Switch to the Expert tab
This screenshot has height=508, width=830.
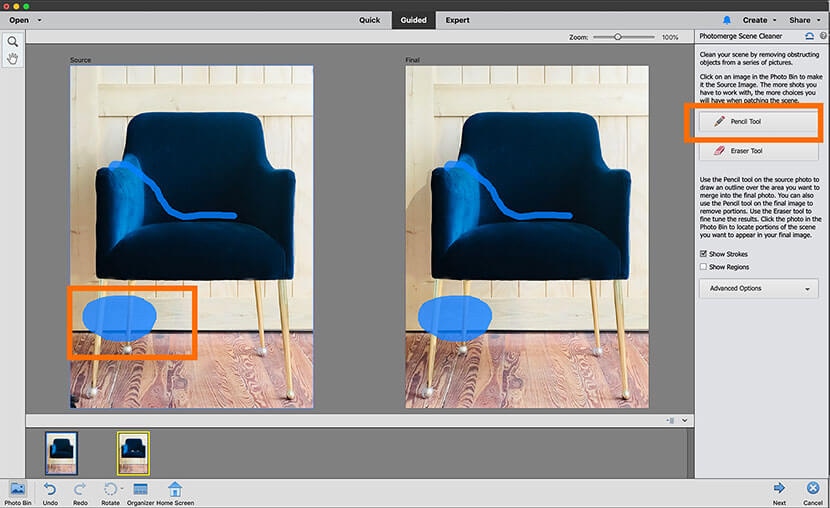[457, 20]
